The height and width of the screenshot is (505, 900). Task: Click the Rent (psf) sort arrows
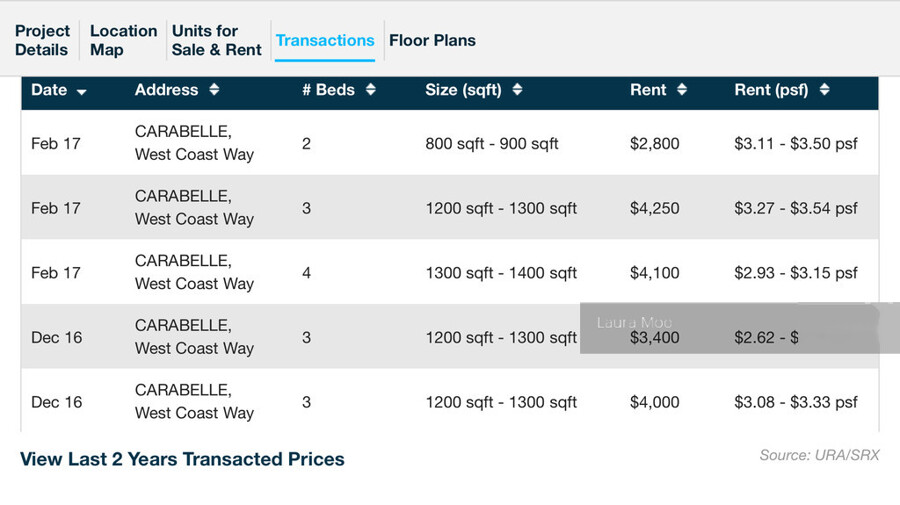coord(824,90)
